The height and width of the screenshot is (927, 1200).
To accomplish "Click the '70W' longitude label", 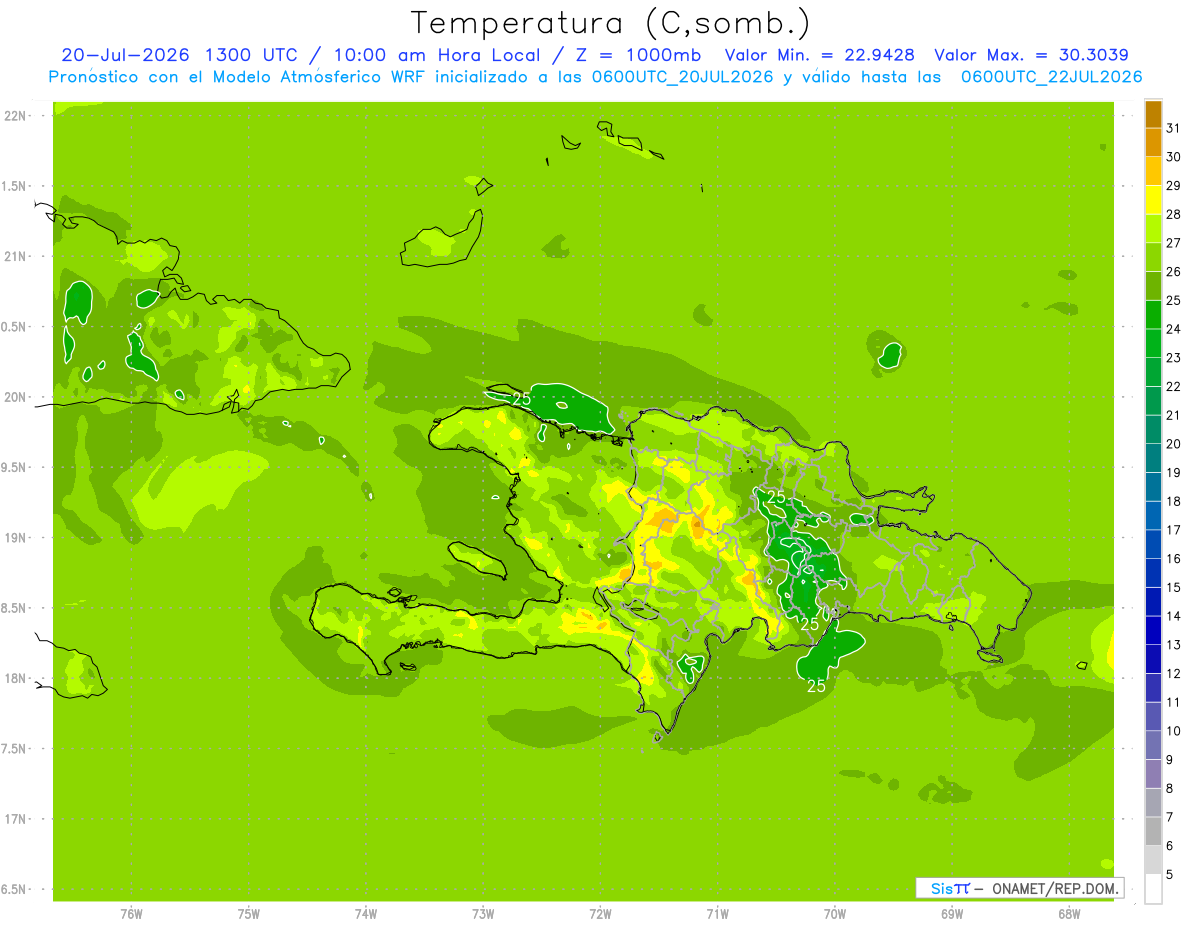I will click(835, 914).
